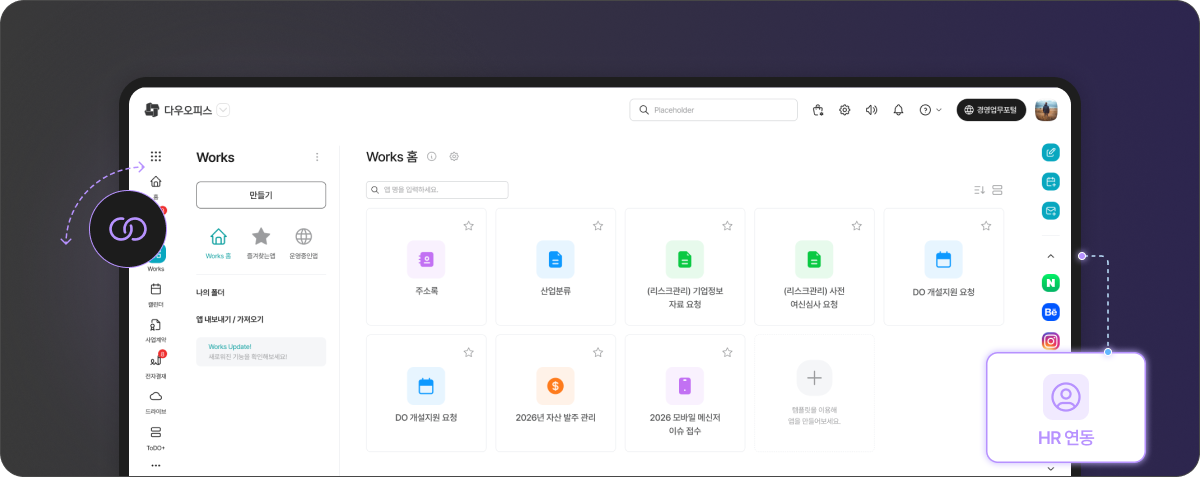Open the profile avatar picture

[x=1046, y=110]
